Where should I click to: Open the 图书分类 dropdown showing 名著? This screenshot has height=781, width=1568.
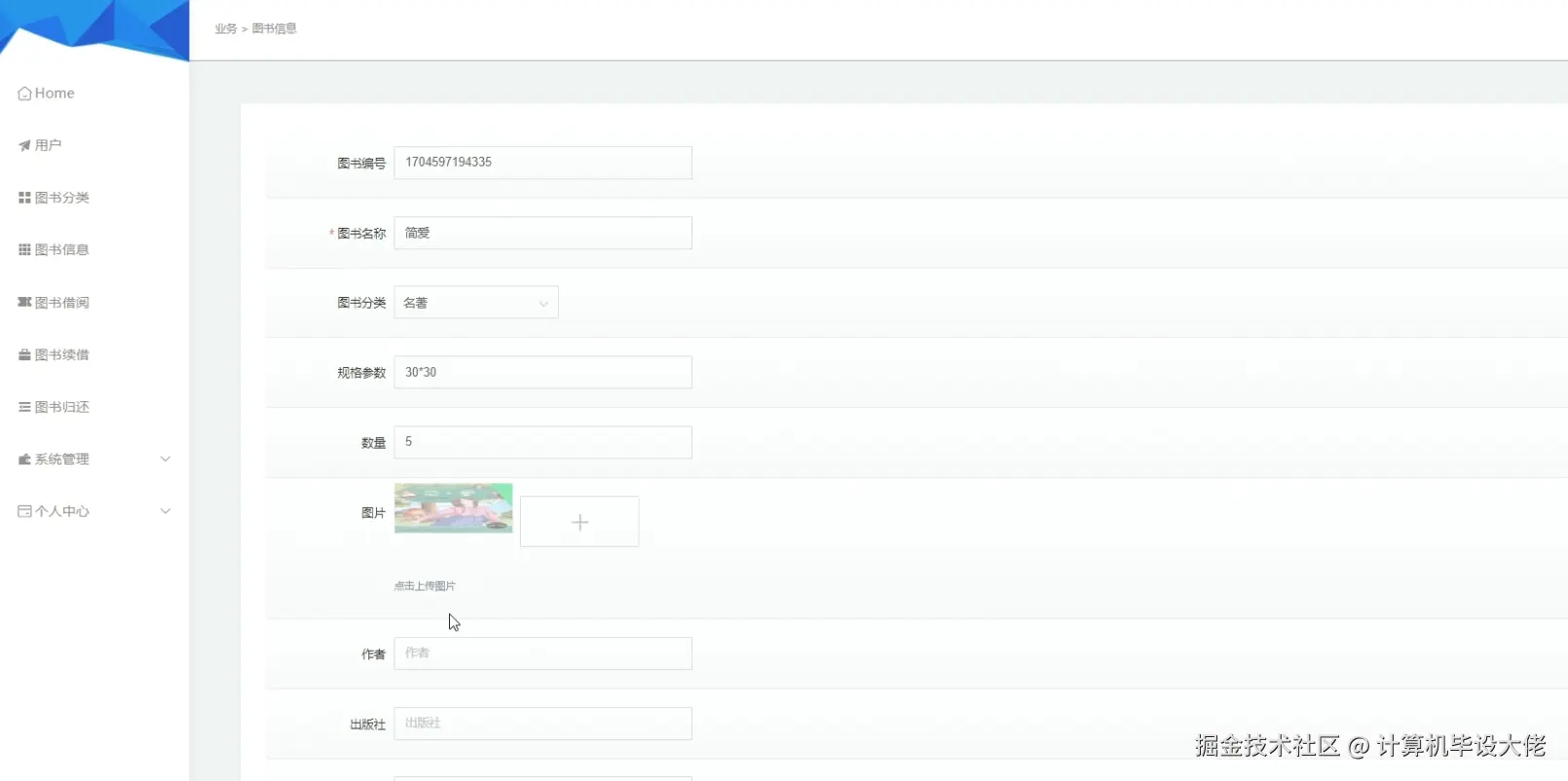(x=476, y=303)
